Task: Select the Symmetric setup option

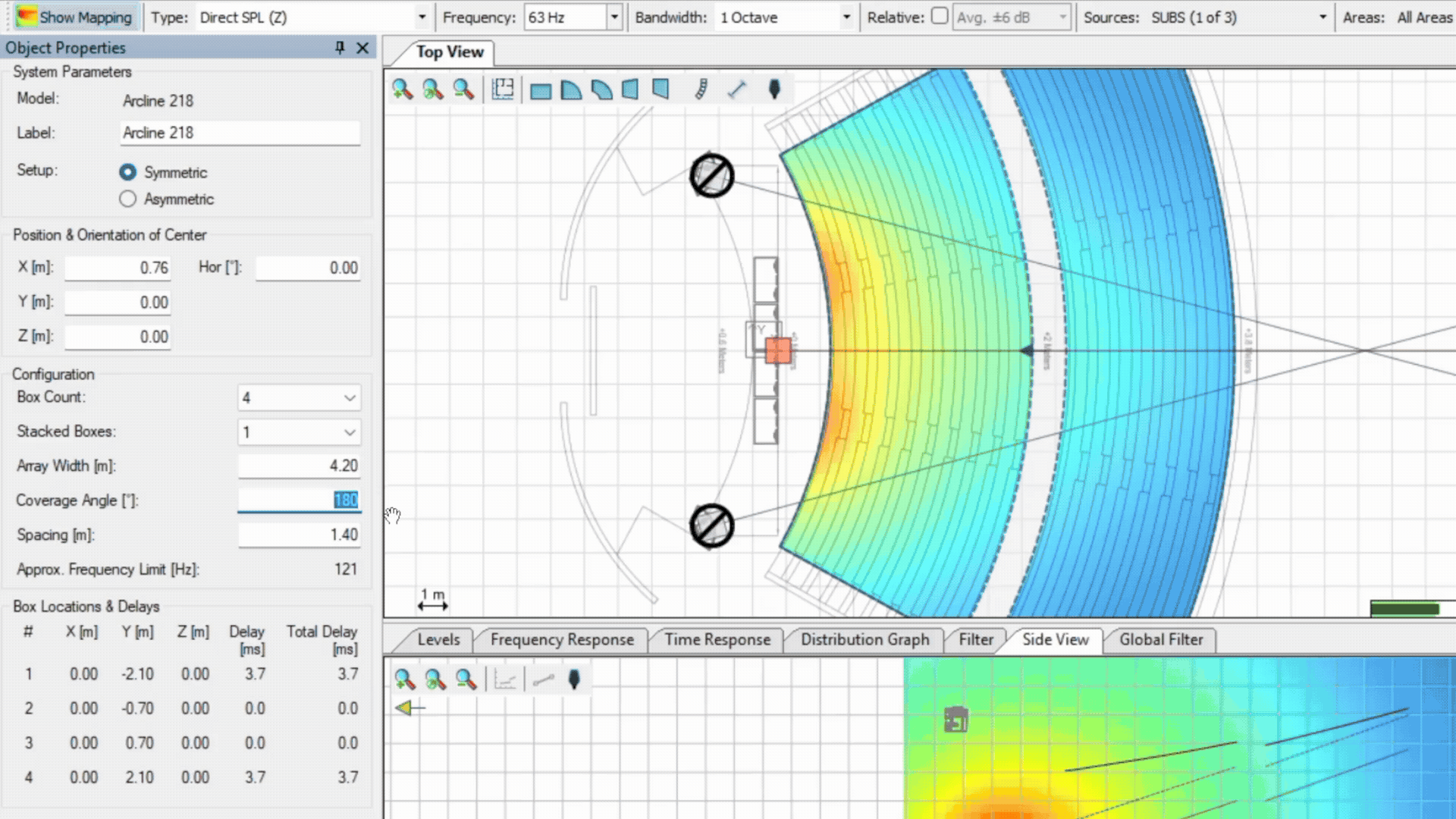Action: [x=127, y=172]
